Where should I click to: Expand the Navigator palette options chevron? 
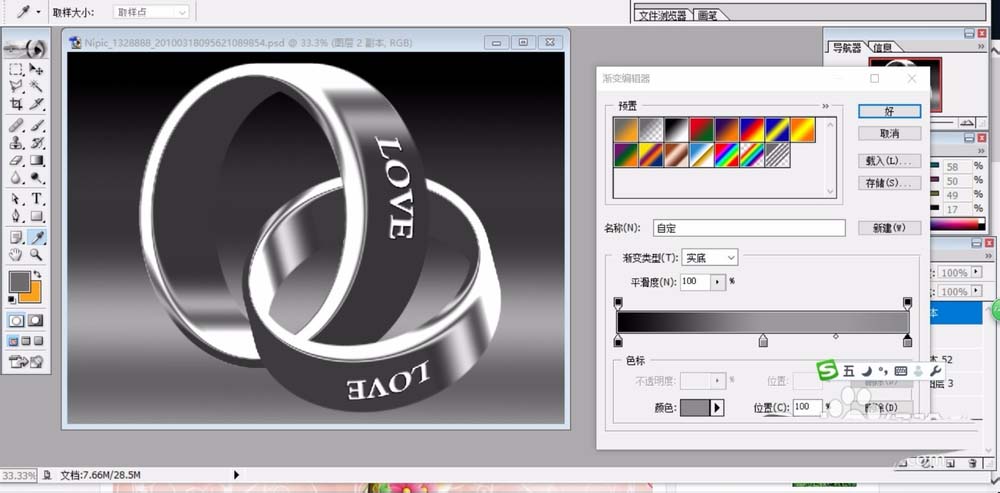[x=981, y=47]
